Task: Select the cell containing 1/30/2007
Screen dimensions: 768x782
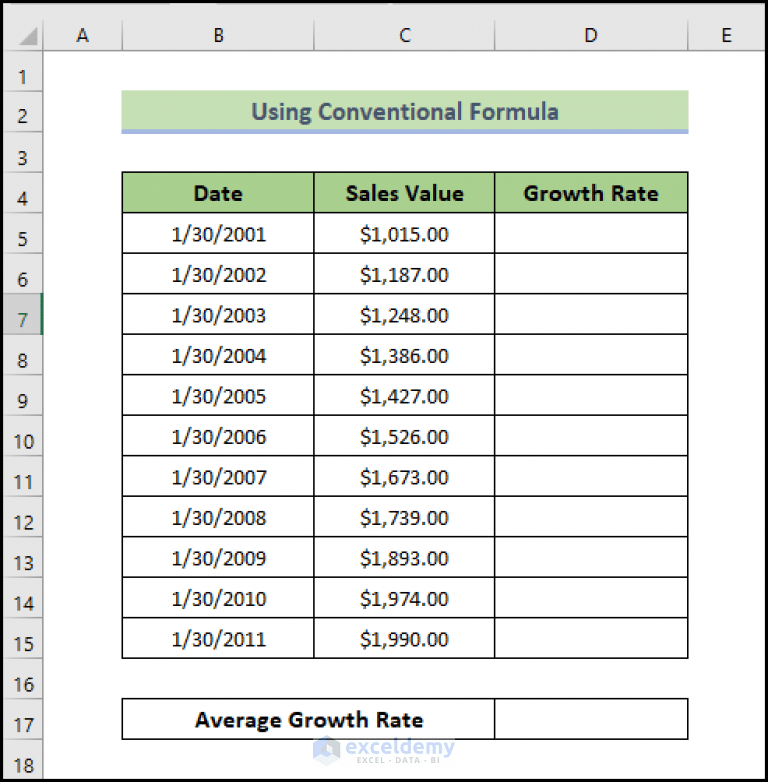Action: coord(218,476)
